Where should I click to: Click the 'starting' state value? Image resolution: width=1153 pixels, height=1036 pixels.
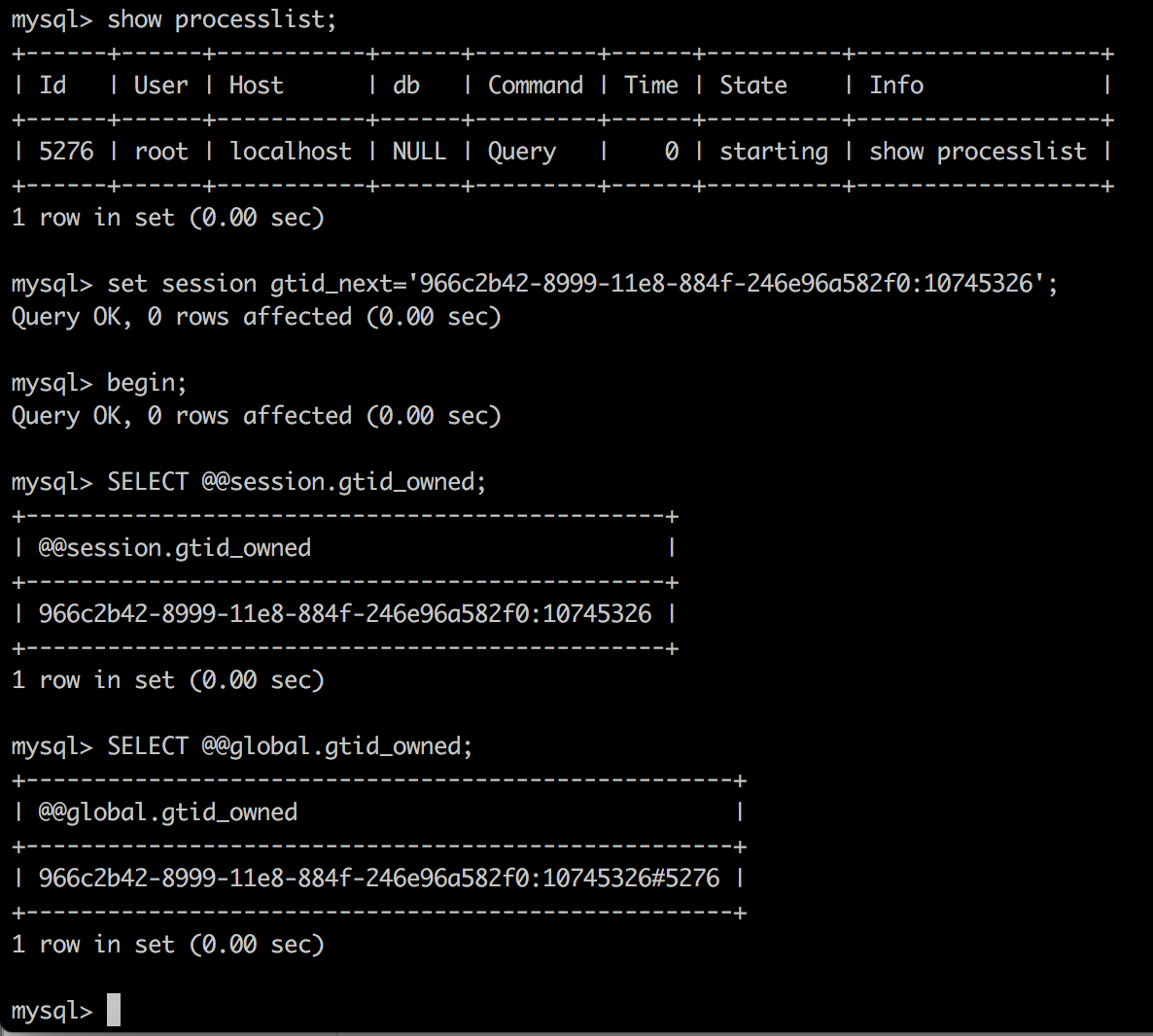(x=774, y=152)
